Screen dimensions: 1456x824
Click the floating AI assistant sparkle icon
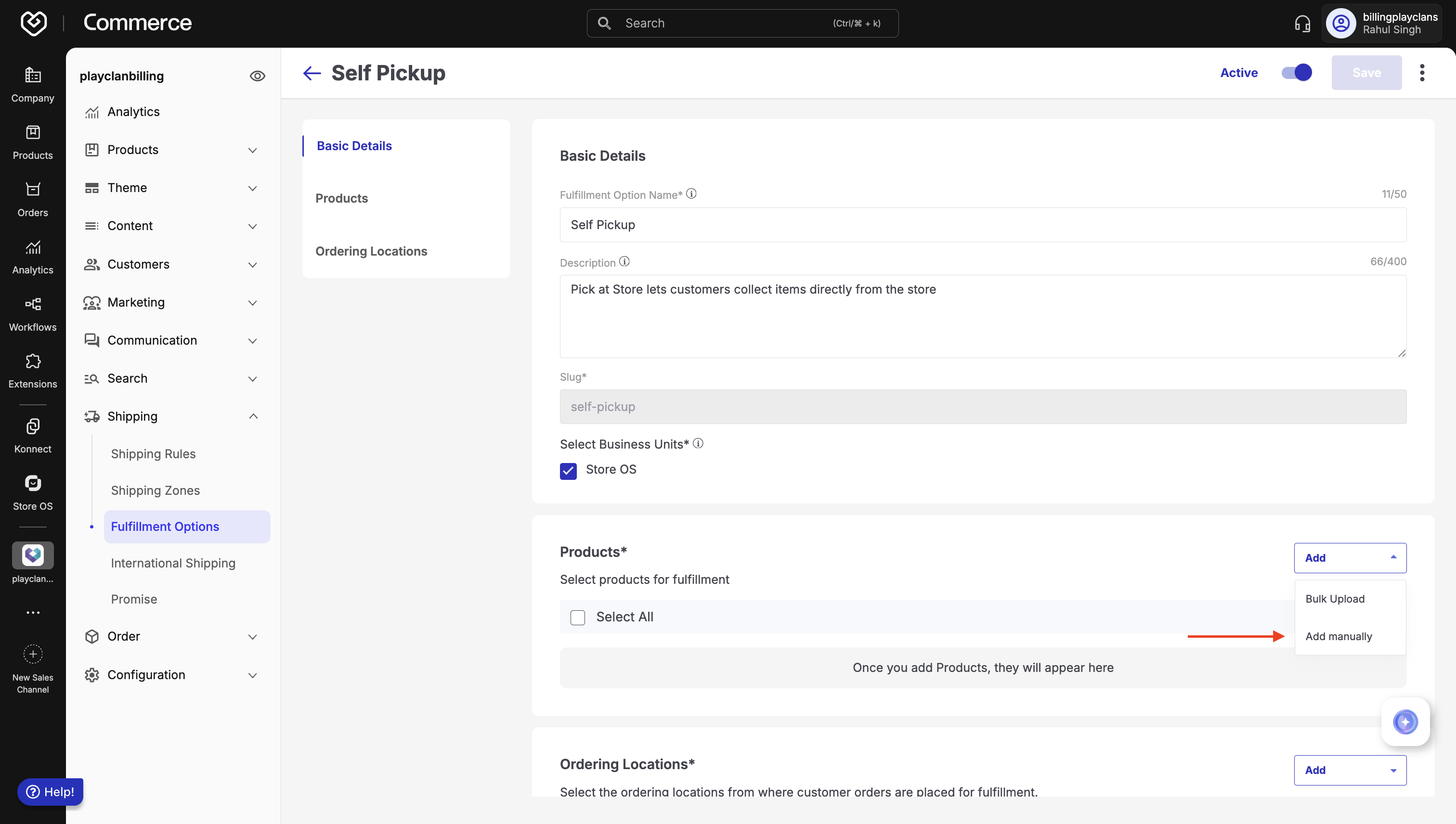1405,721
